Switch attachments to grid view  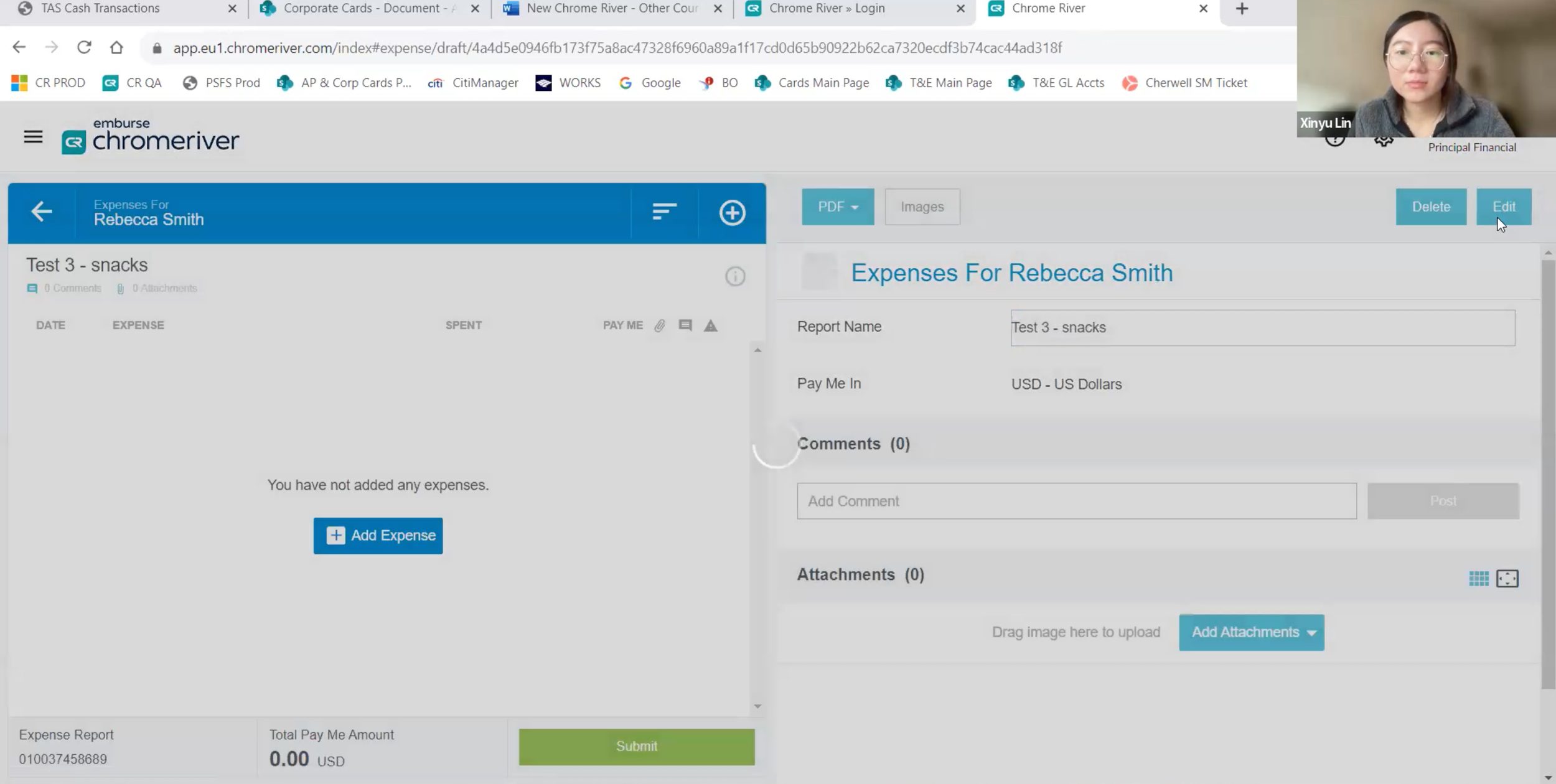click(1478, 579)
